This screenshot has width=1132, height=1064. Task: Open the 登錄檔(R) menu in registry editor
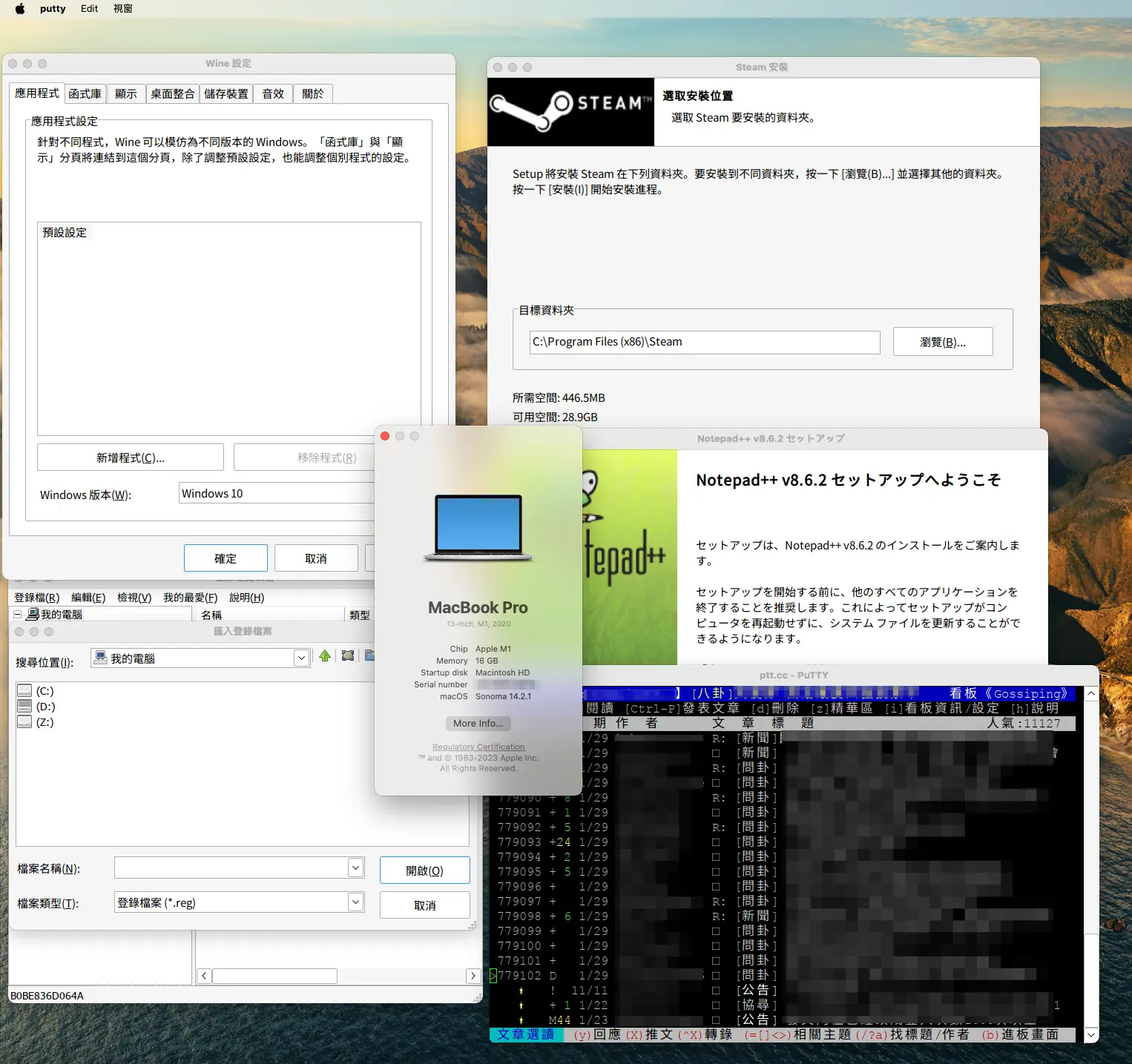37,598
